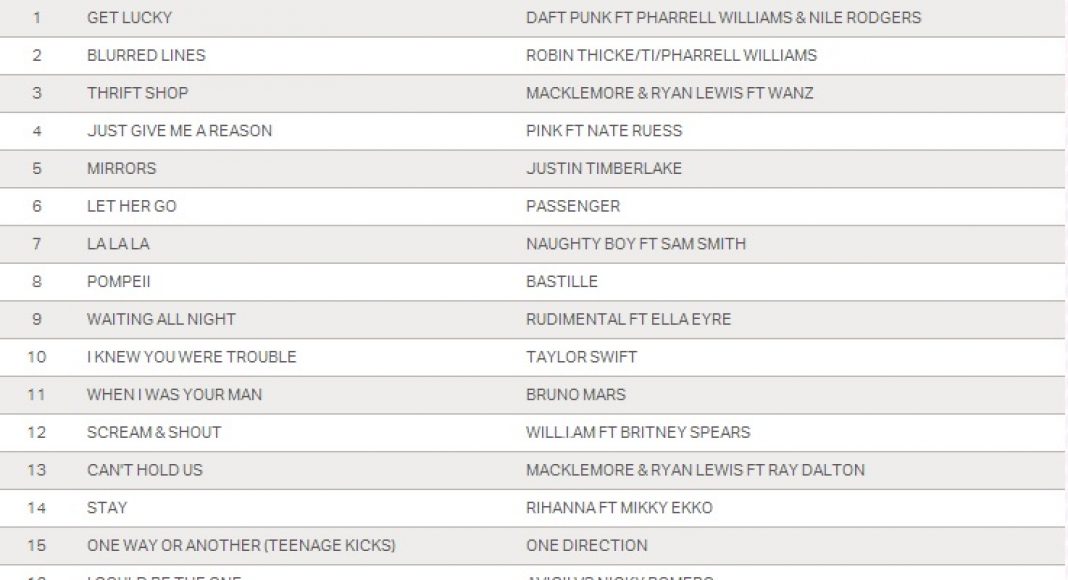The height and width of the screenshot is (580, 1068).
Task: Open the BLURRED LINES song entry
Action: click(146, 55)
